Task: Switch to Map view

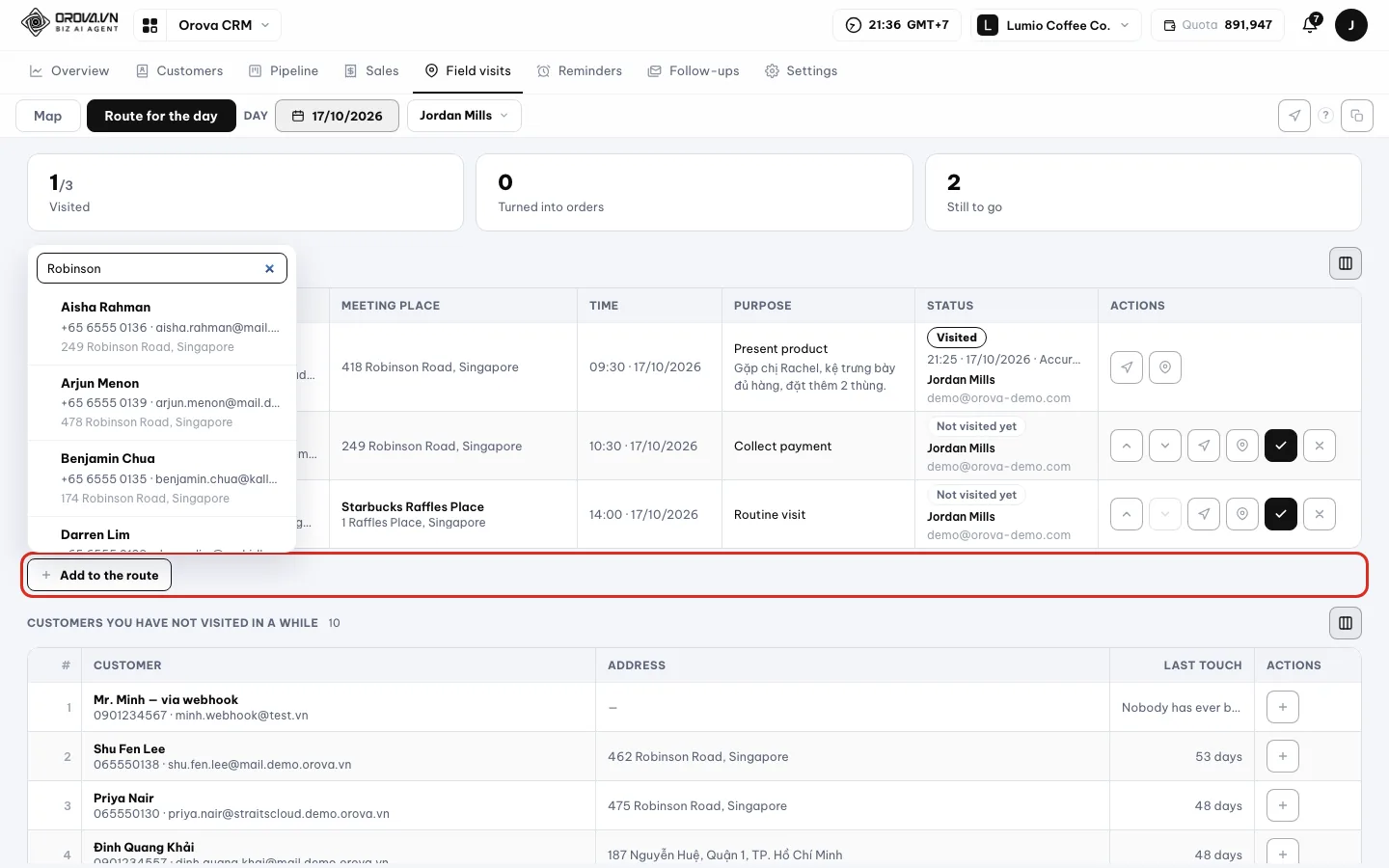Action: tap(48, 116)
